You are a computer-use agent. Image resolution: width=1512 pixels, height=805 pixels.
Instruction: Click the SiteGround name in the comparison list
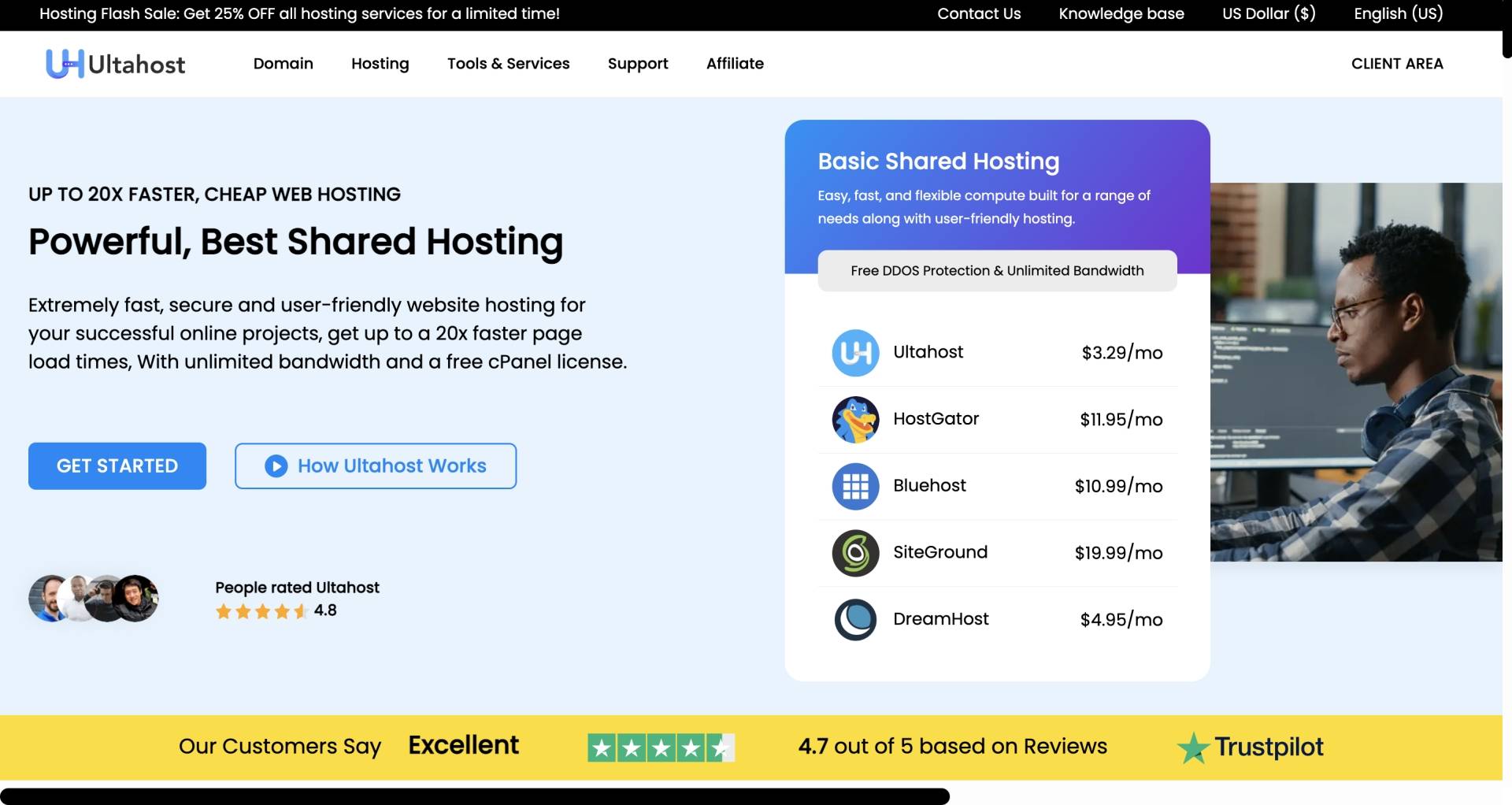(x=940, y=552)
